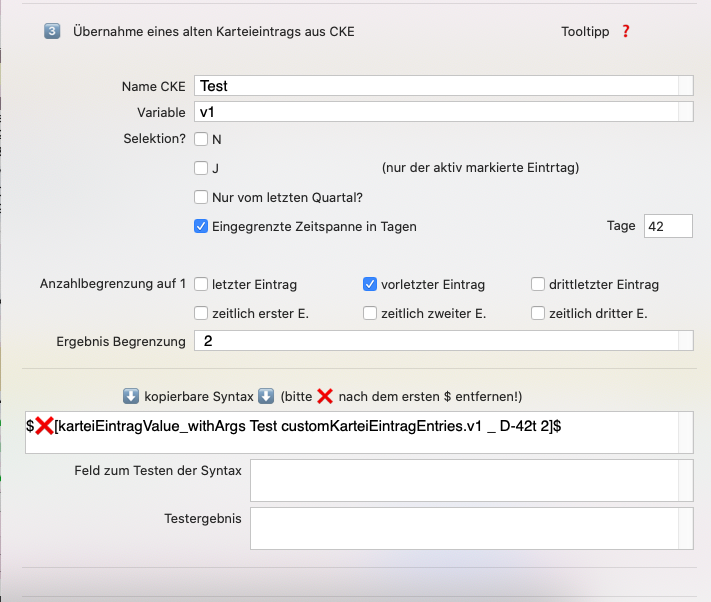711x602 pixels.
Task: Click the Feld zum Testen der Syntax box
Action: click(472, 481)
